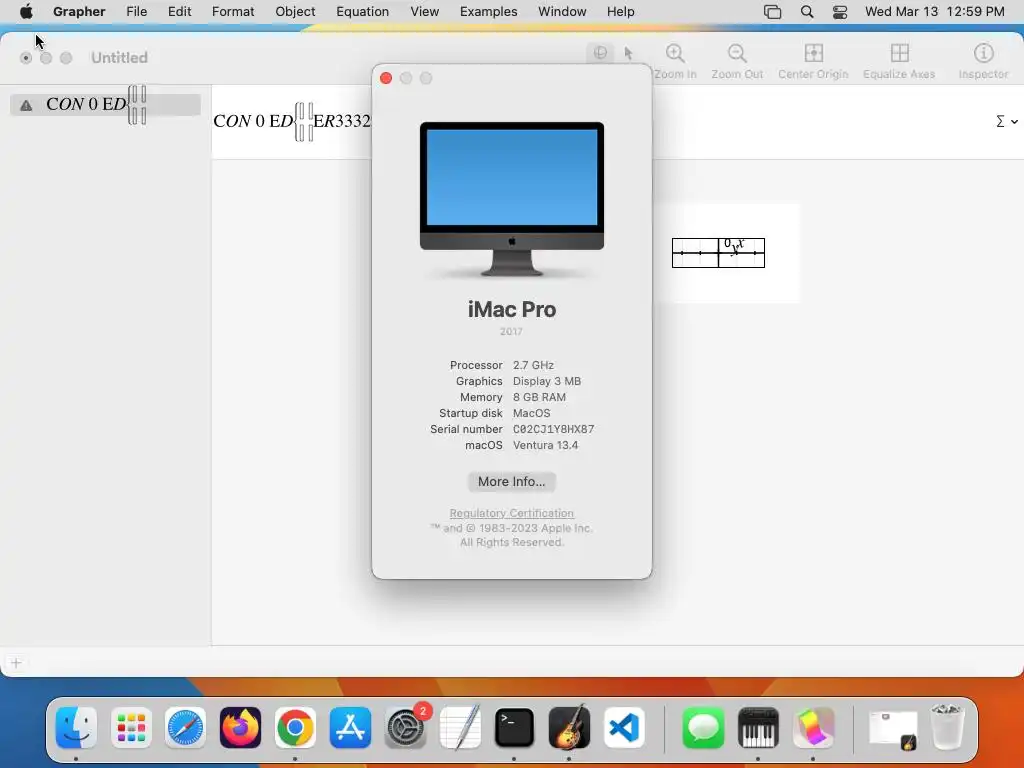The image size is (1024, 768).
Task: Click the date and time display
Action: click(x=935, y=12)
